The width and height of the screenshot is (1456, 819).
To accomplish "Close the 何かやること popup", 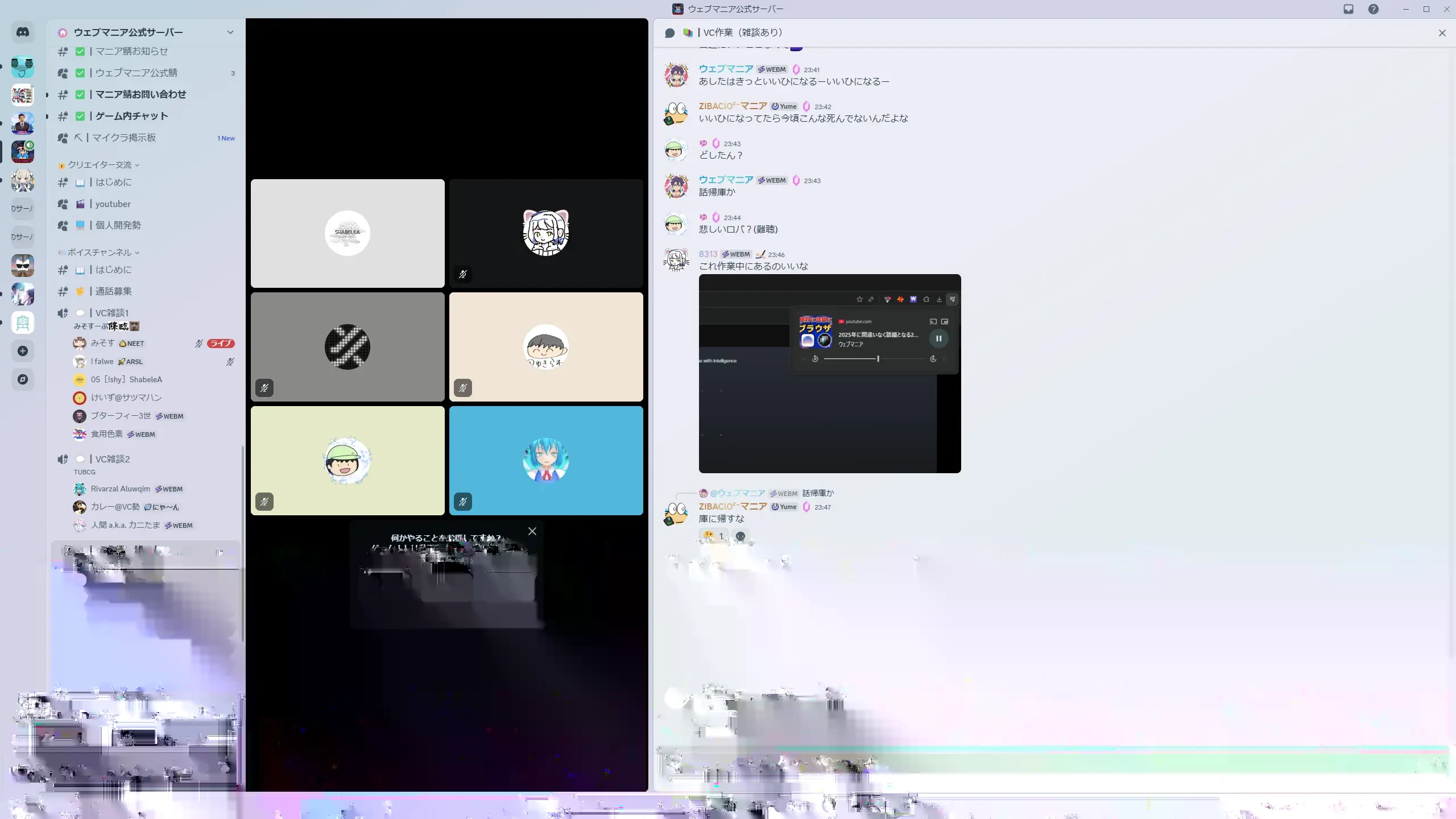I will click(x=532, y=531).
